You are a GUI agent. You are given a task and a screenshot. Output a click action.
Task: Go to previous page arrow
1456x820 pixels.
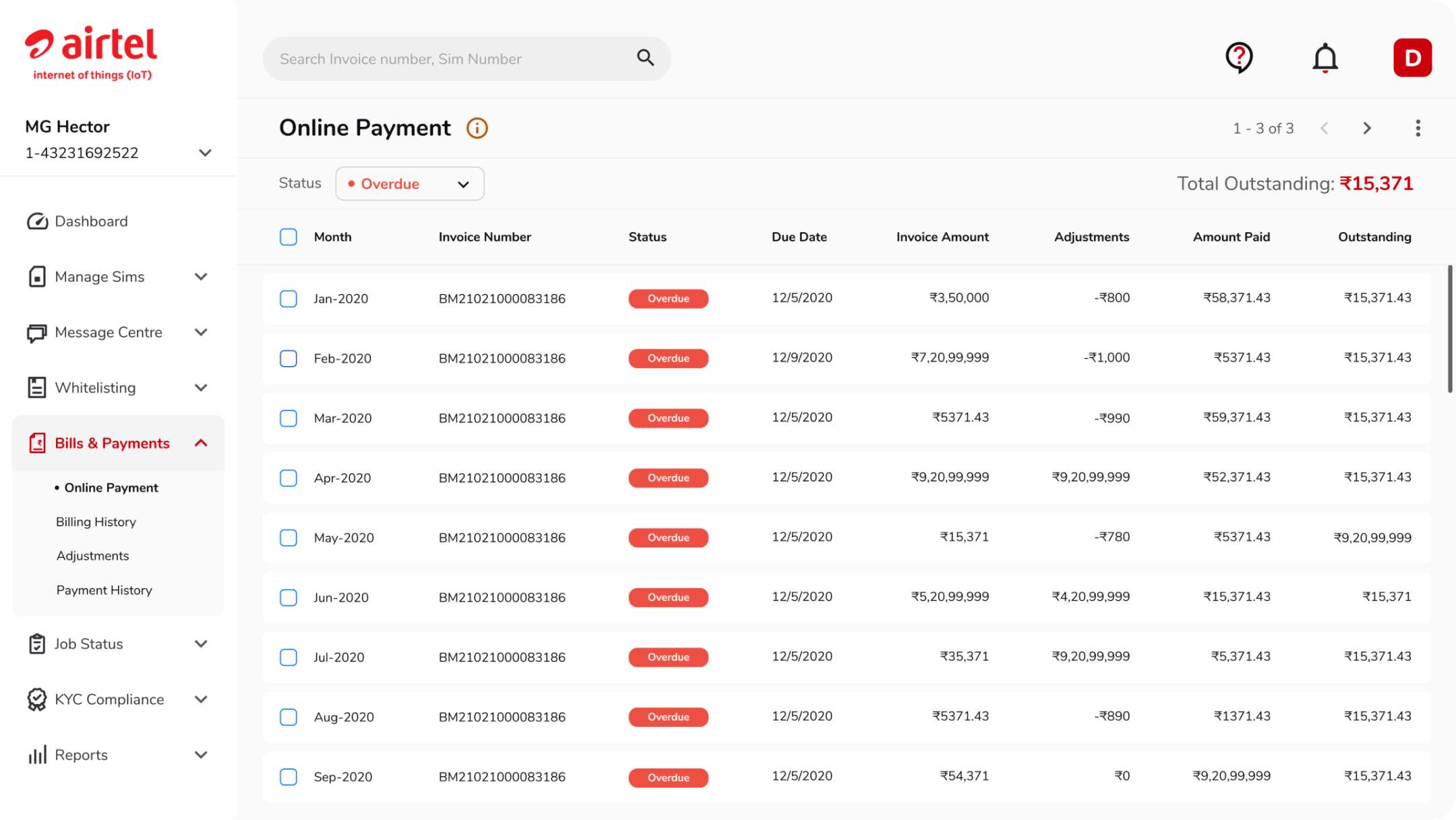[1325, 128]
